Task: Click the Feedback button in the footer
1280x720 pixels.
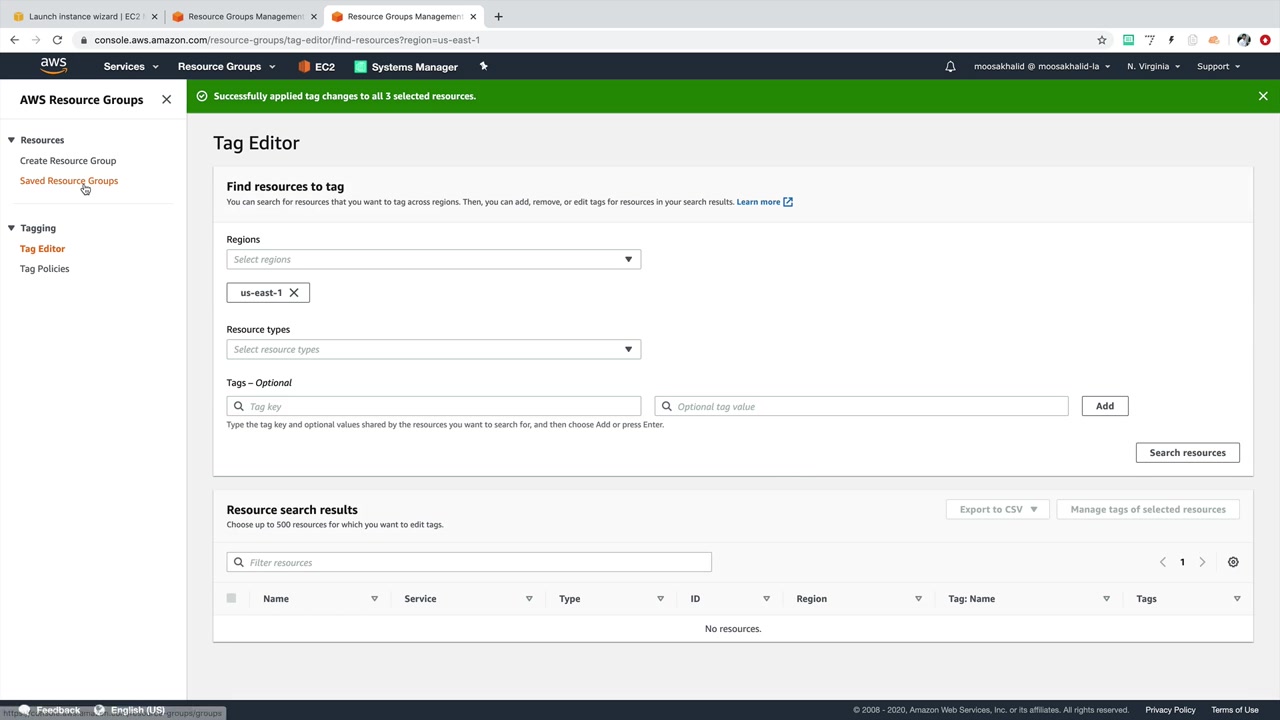Action: [50, 710]
